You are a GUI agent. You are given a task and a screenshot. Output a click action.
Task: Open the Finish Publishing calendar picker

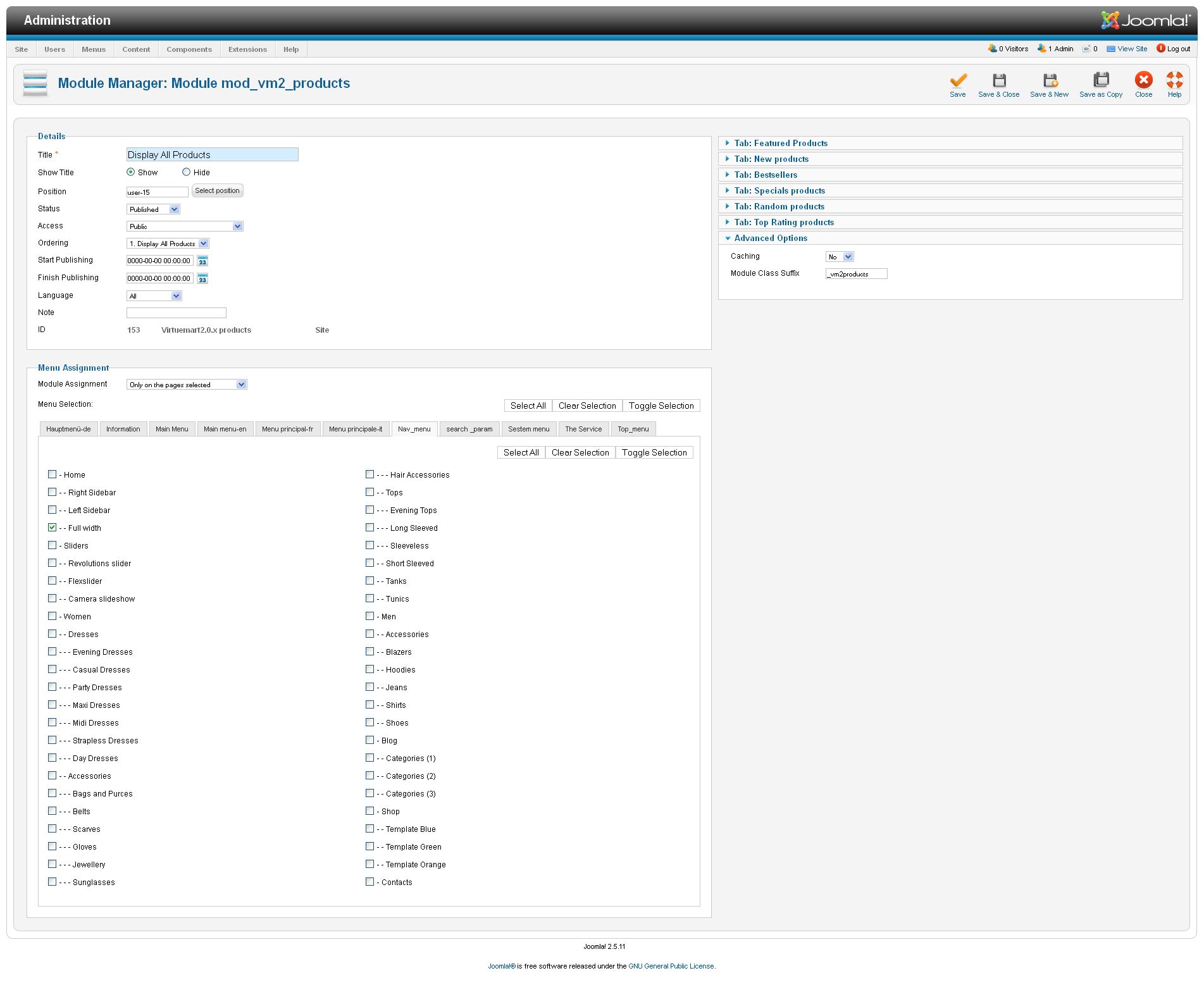202,278
